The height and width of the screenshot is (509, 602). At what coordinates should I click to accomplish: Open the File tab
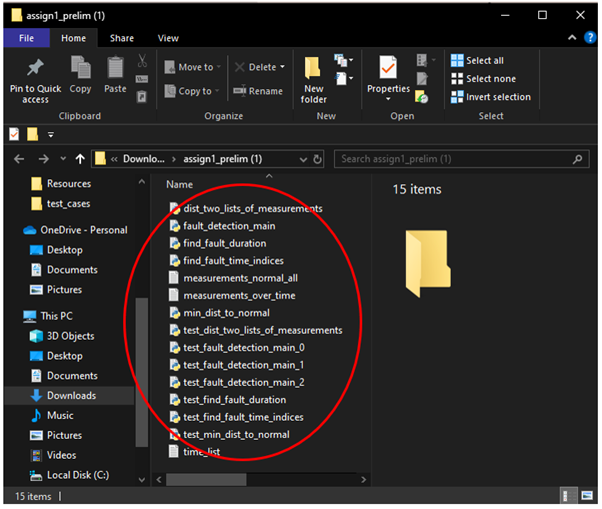pos(26,38)
